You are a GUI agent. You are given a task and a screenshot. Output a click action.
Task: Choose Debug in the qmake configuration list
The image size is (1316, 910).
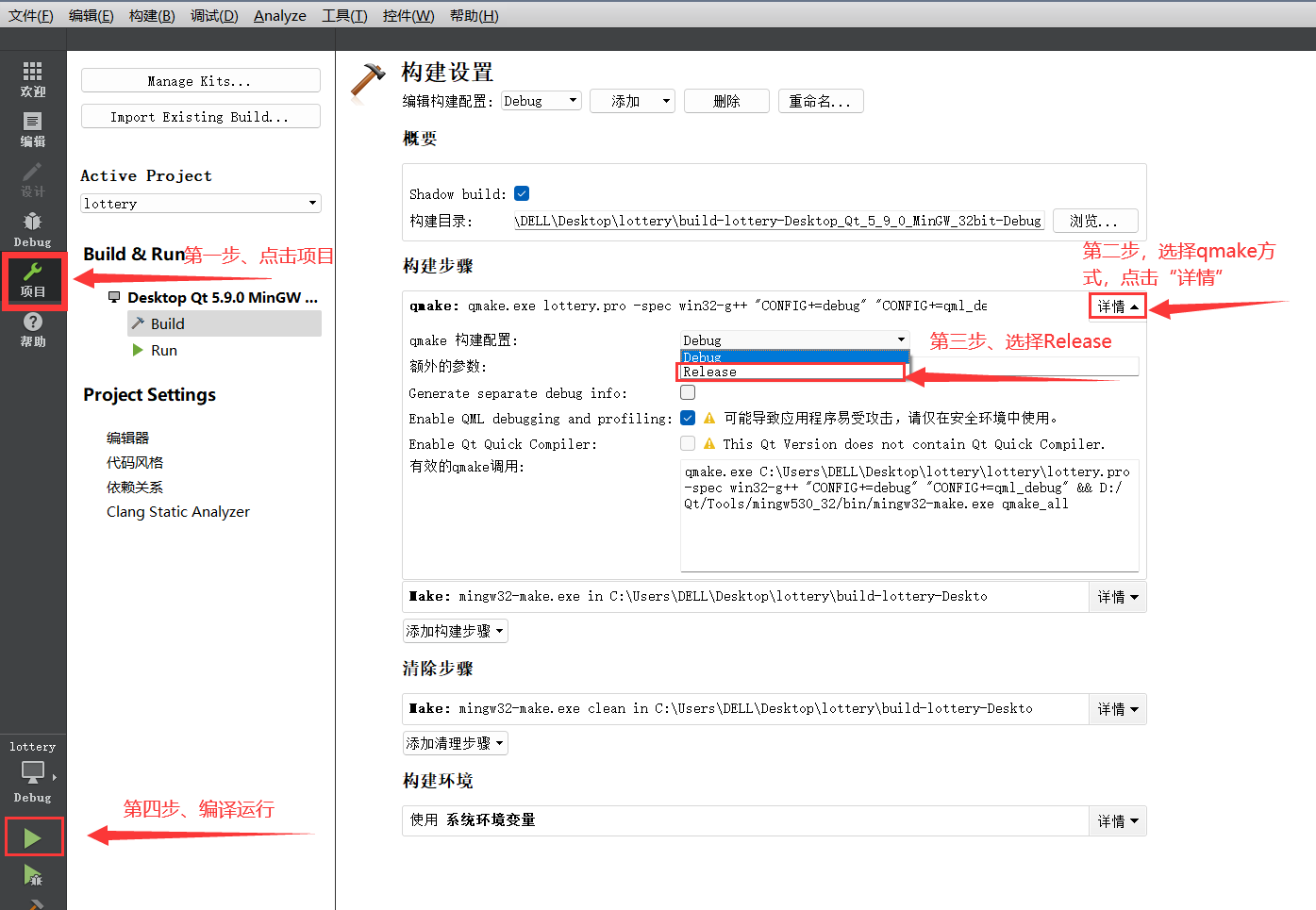tap(794, 357)
